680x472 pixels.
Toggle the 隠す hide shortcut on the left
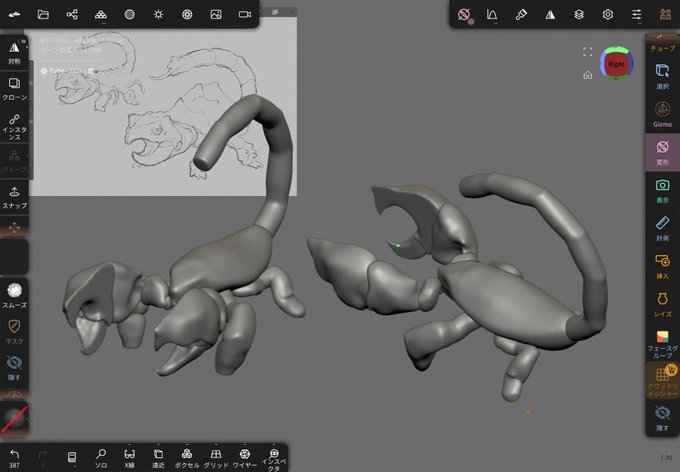14,368
